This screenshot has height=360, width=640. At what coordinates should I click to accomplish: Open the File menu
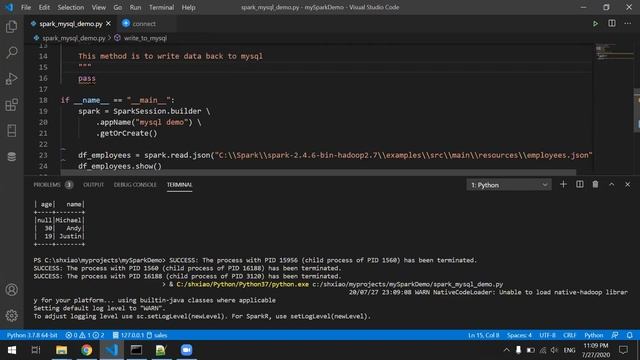pos(26,7)
